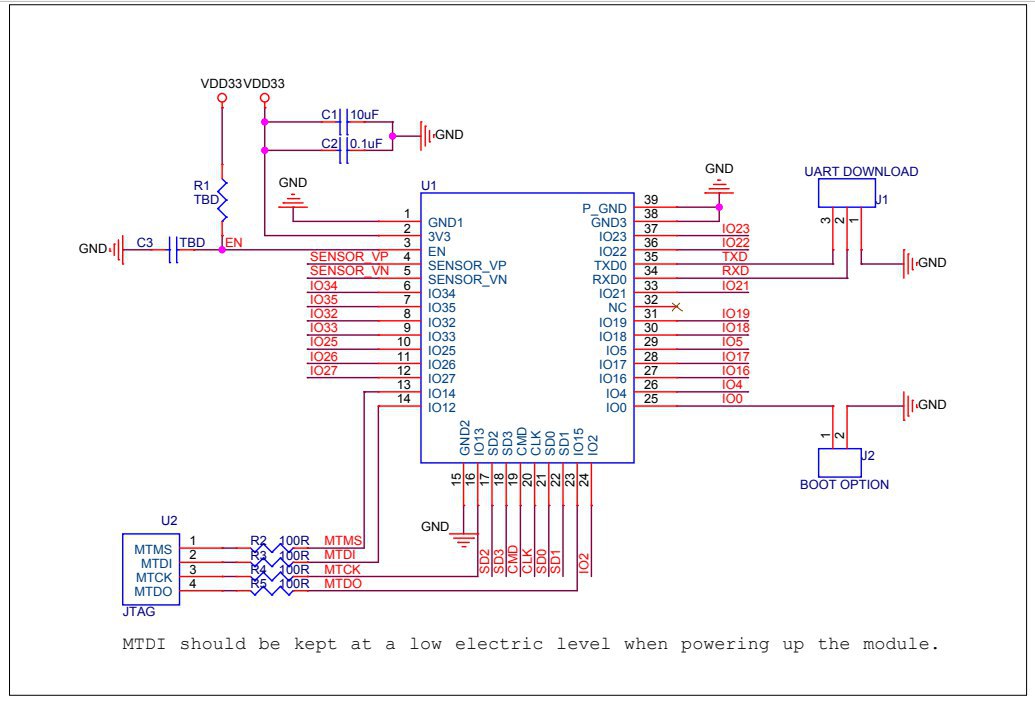Click the magenta junction dot at EN node
The image size is (1035, 710).
(x=222, y=249)
